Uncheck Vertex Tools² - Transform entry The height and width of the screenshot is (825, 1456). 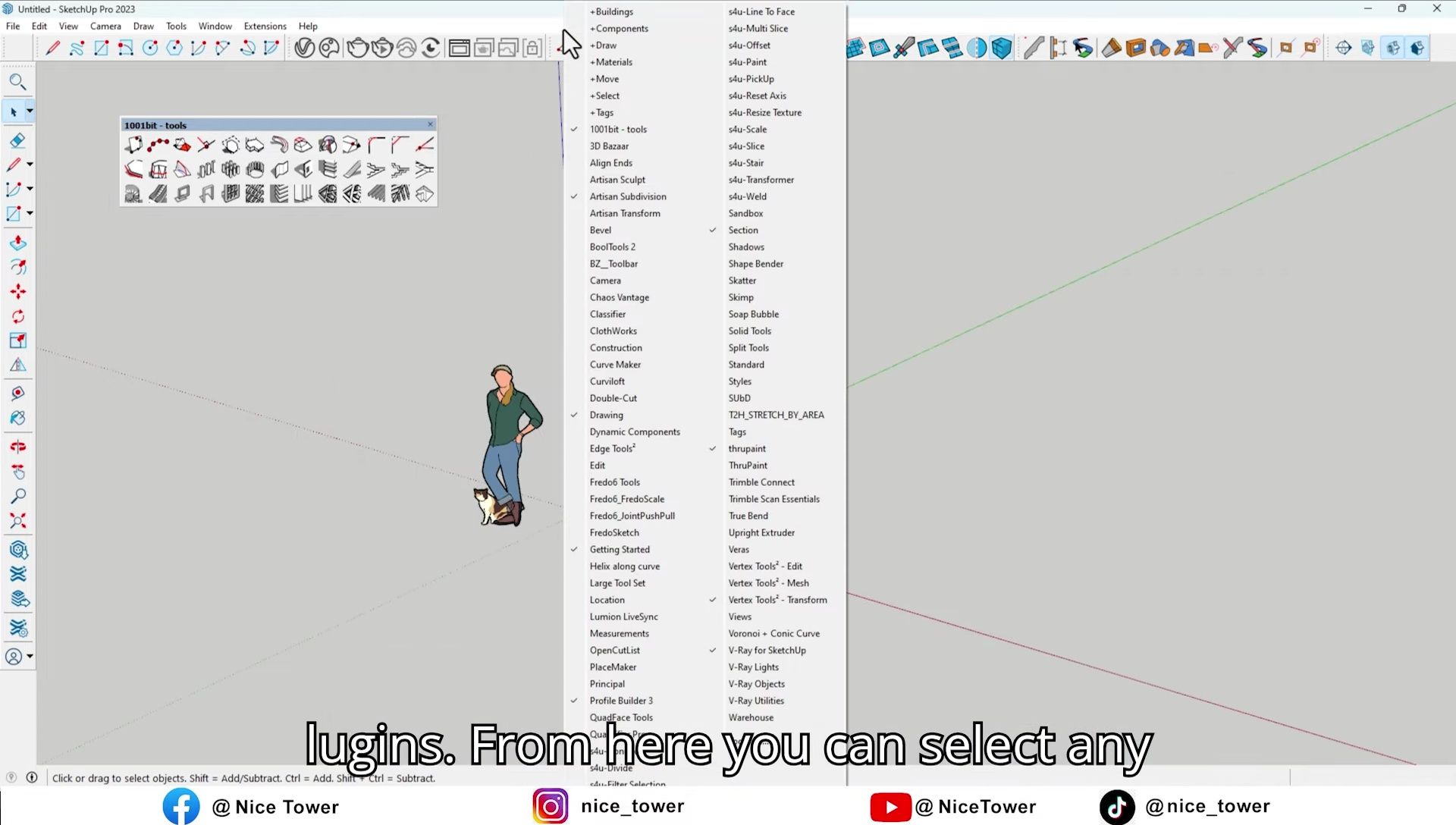coord(777,600)
